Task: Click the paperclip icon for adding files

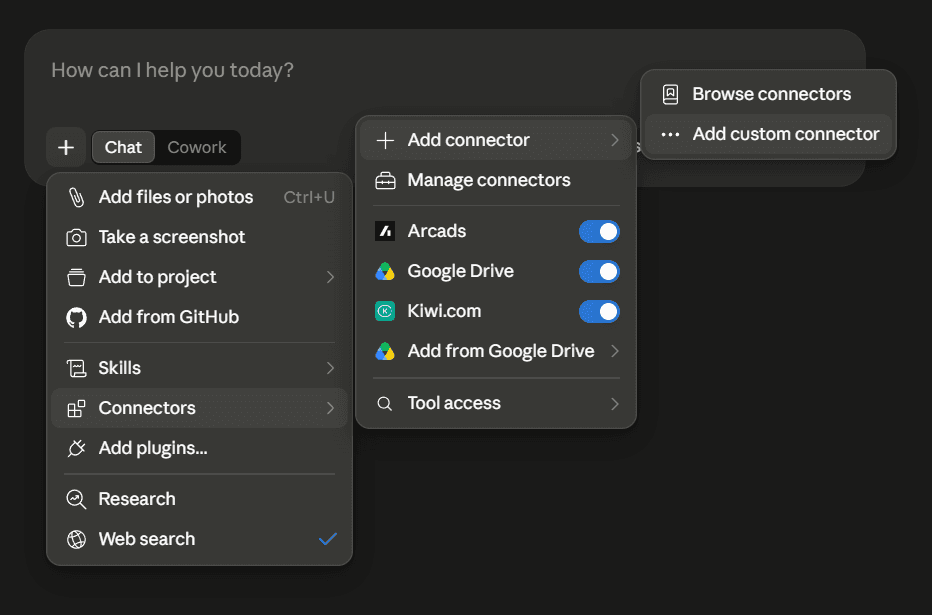Action: point(76,197)
